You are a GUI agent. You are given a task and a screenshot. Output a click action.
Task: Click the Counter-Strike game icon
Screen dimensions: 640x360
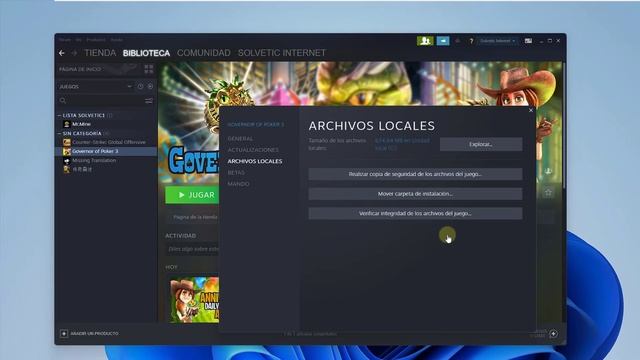[x=67, y=142]
